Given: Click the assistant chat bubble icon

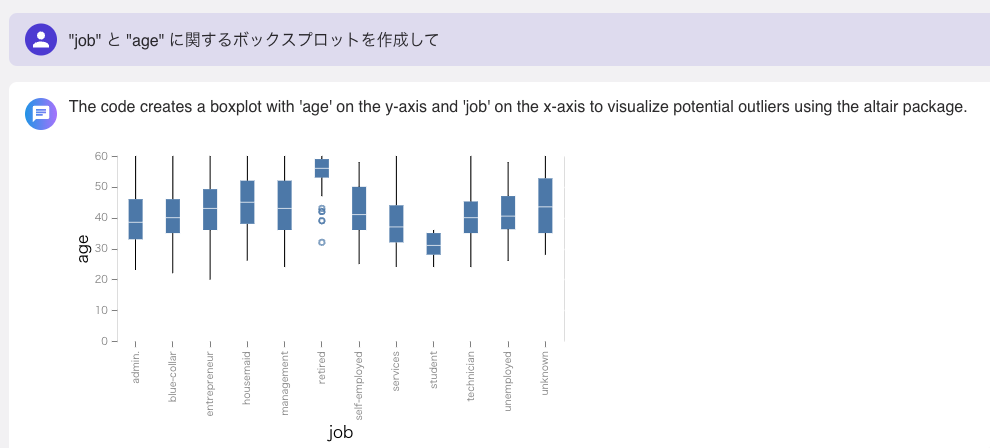Looking at the screenshot, I should point(41,114).
